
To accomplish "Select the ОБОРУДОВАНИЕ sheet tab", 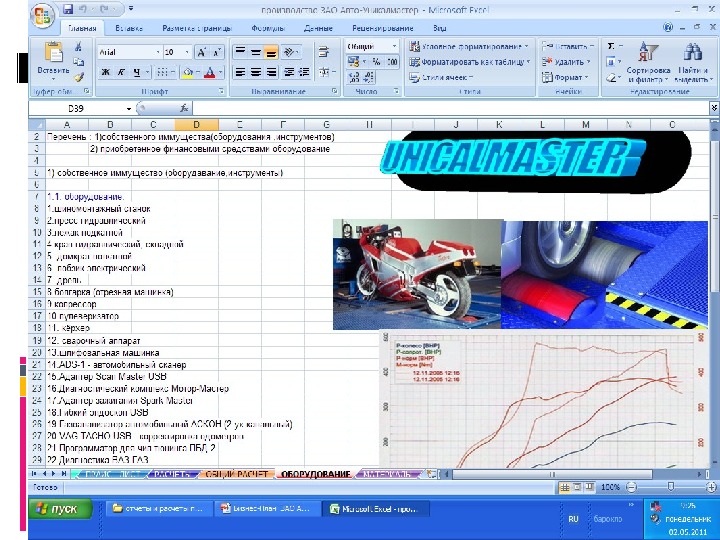I will click(316, 474).
